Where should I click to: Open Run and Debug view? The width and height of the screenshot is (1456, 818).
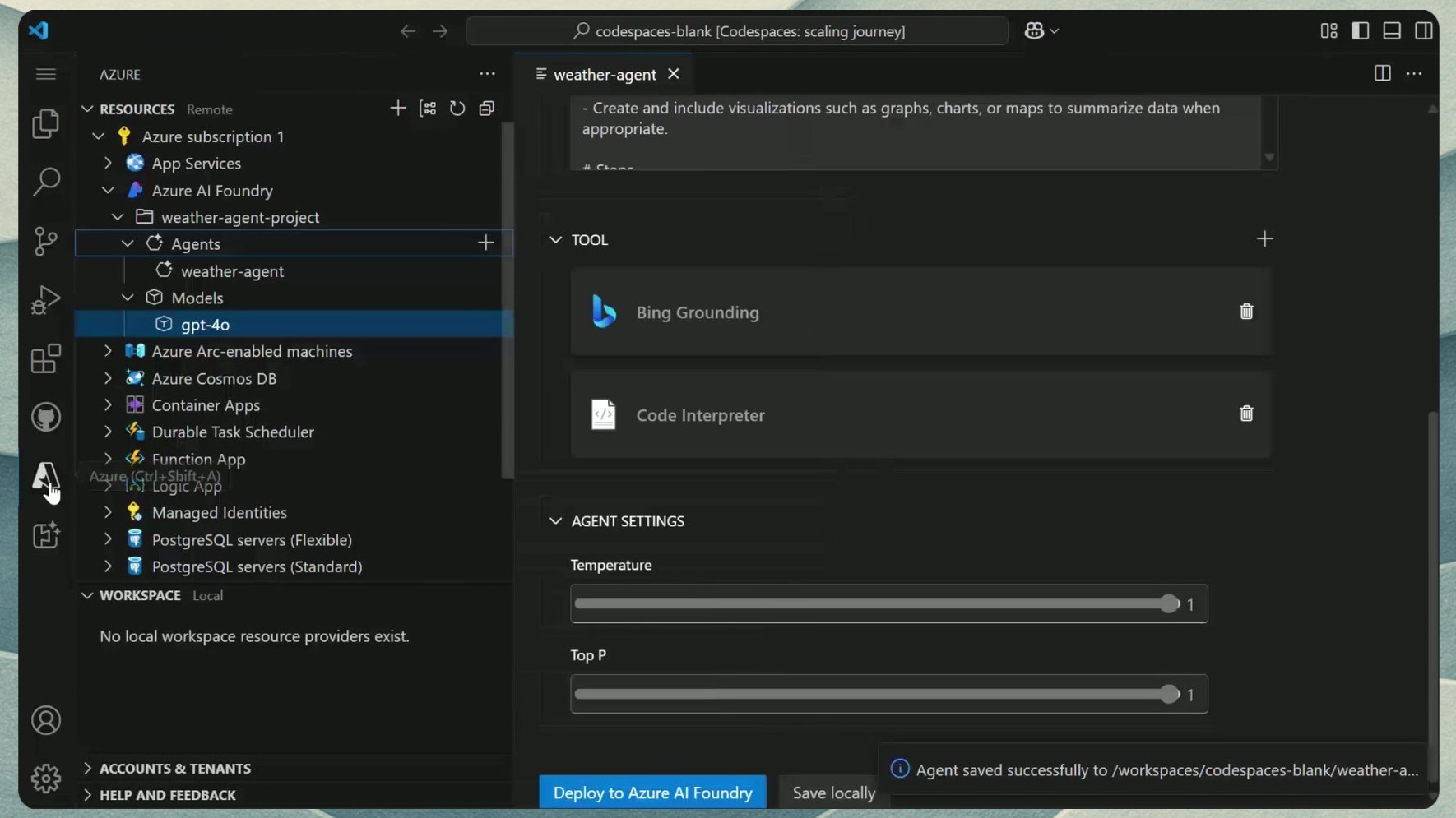[46, 300]
